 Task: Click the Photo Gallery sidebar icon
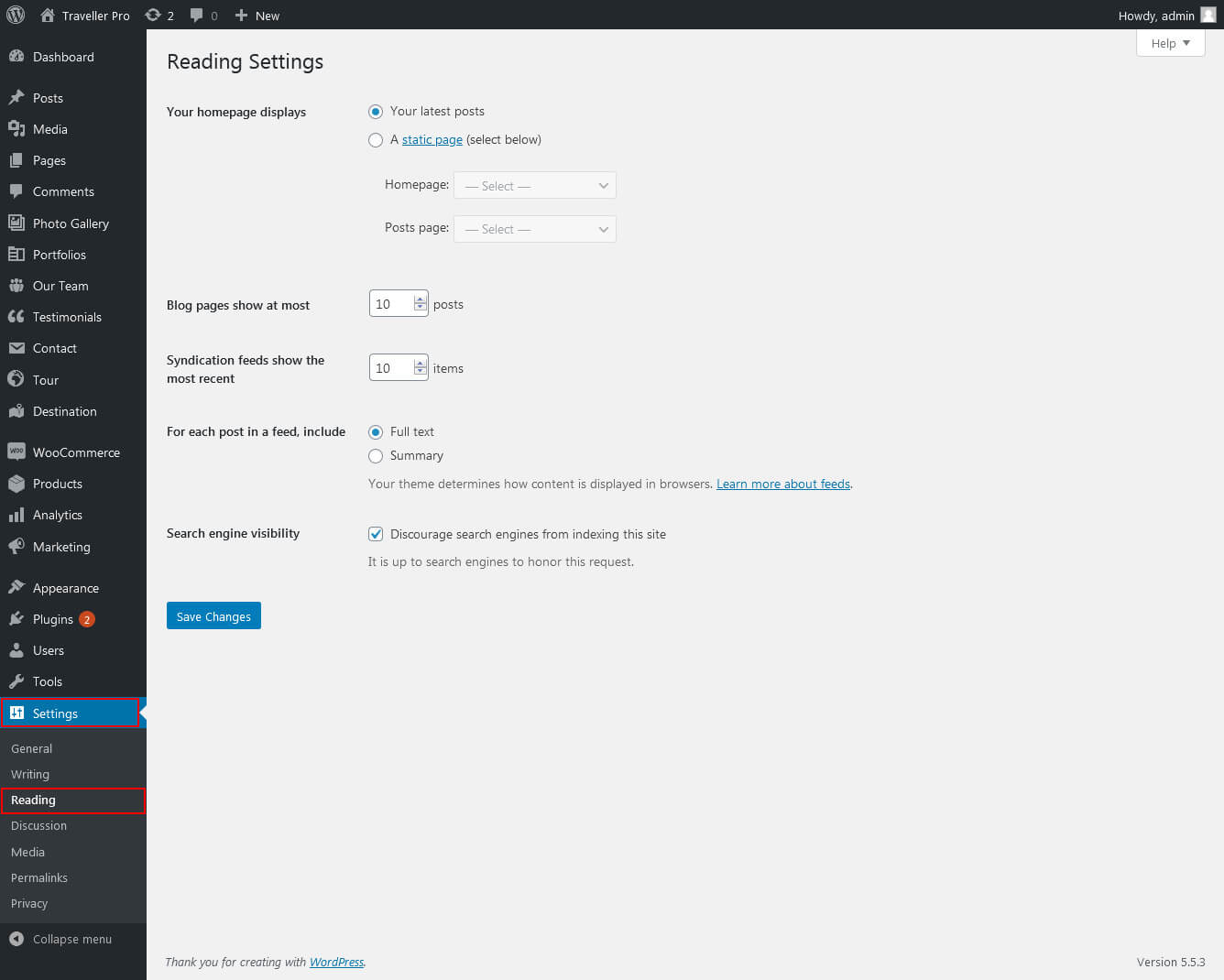(x=16, y=223)
